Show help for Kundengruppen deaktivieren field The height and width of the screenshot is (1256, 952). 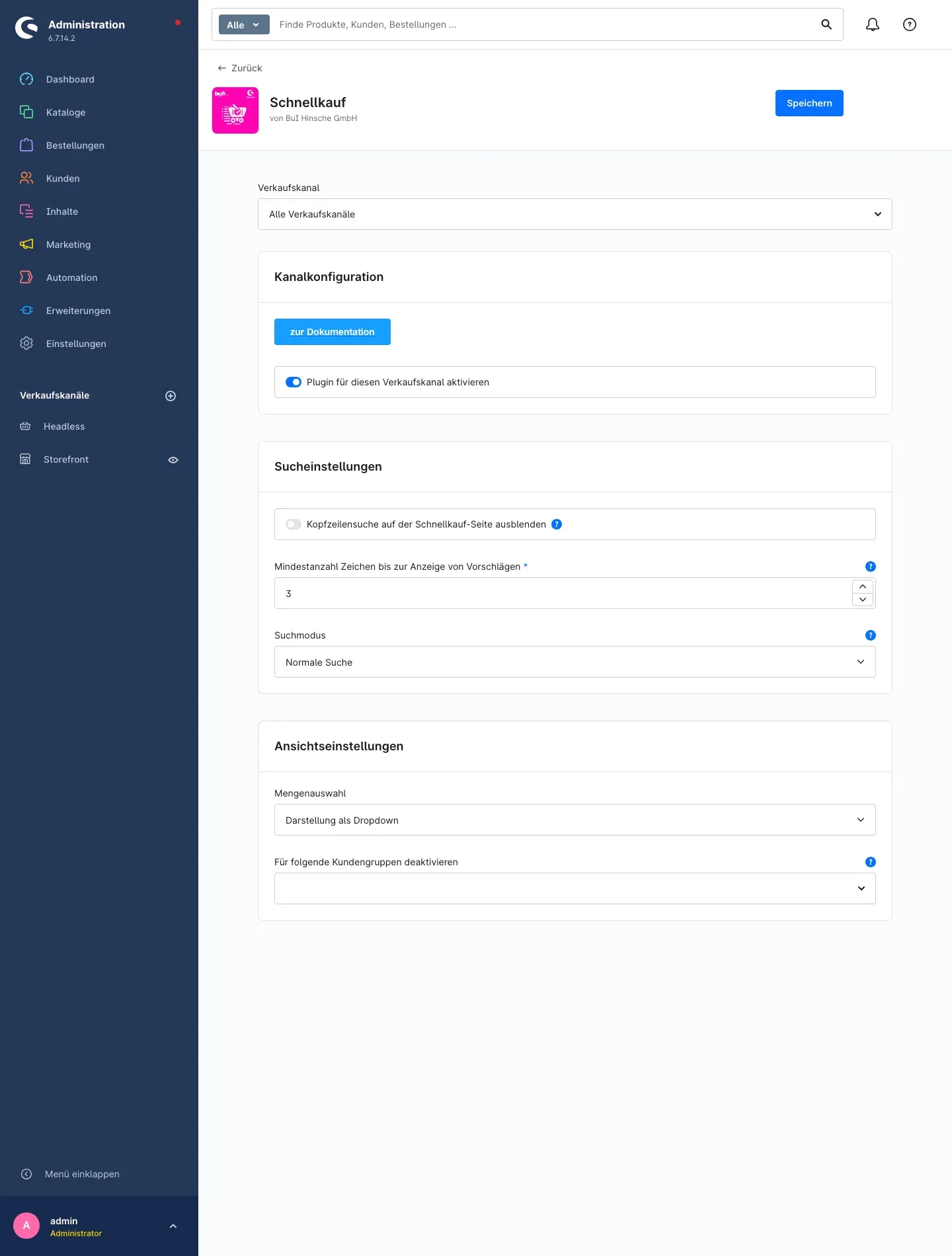pos(871,862)
